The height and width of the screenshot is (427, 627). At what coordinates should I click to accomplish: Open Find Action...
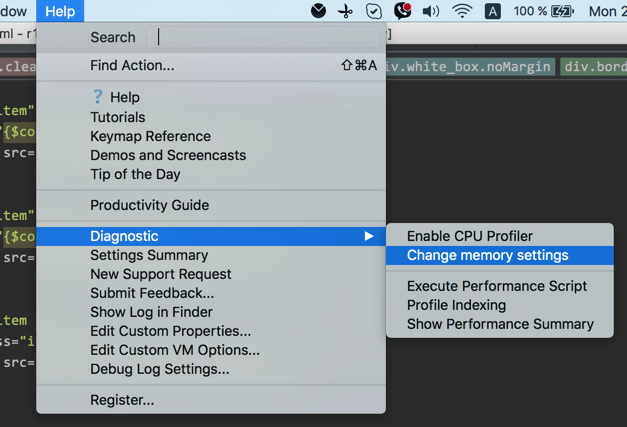coord(132,66)
